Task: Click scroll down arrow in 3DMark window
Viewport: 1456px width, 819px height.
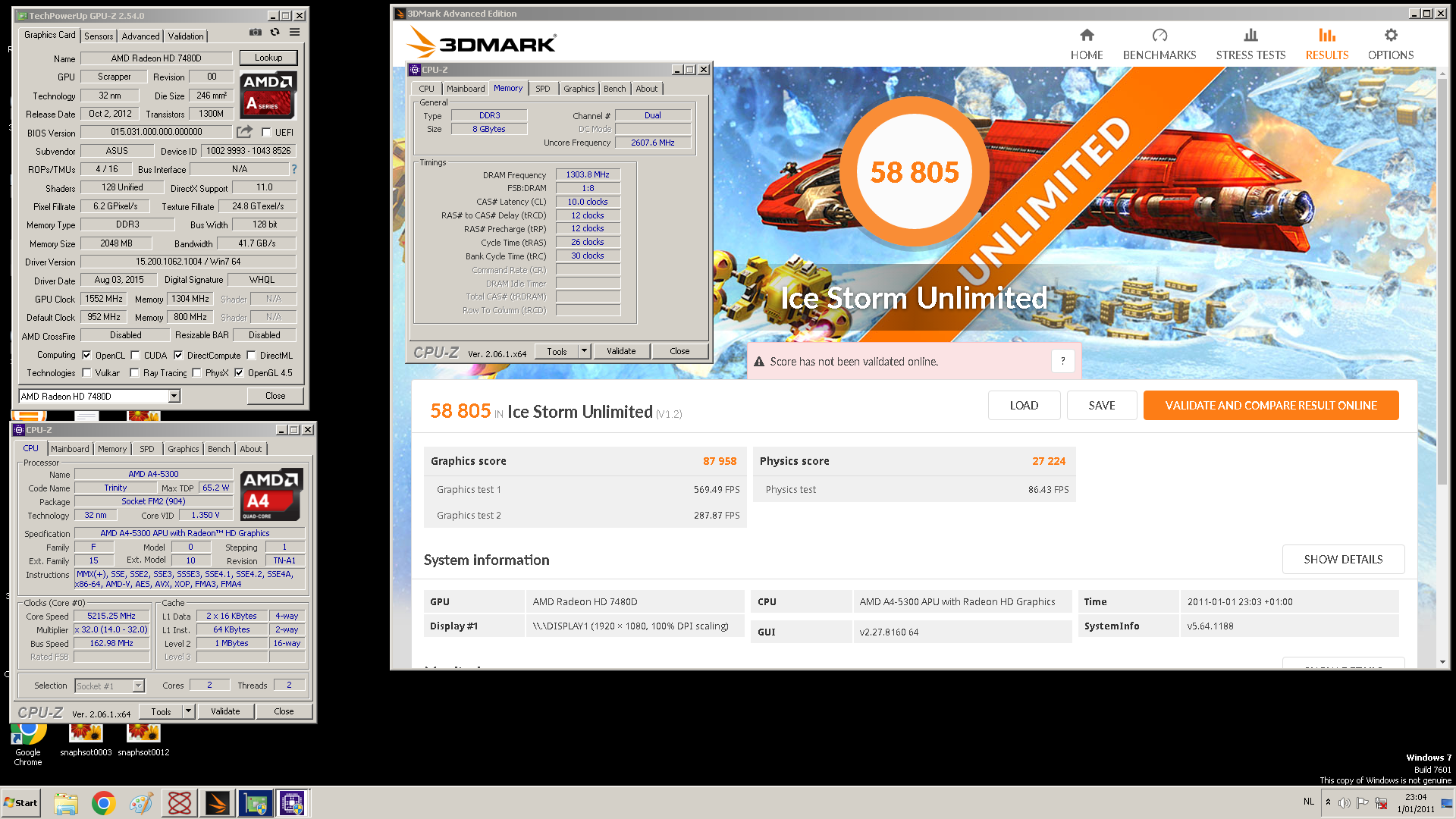Action: click(1442, 662)
